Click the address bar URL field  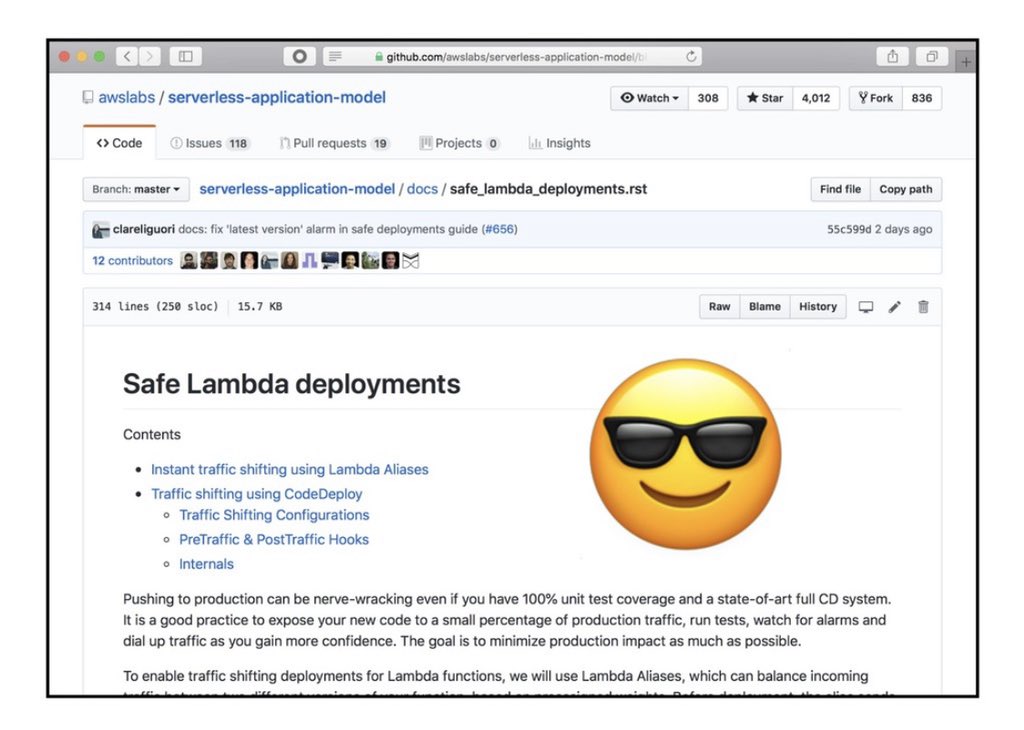pos(513,57)
